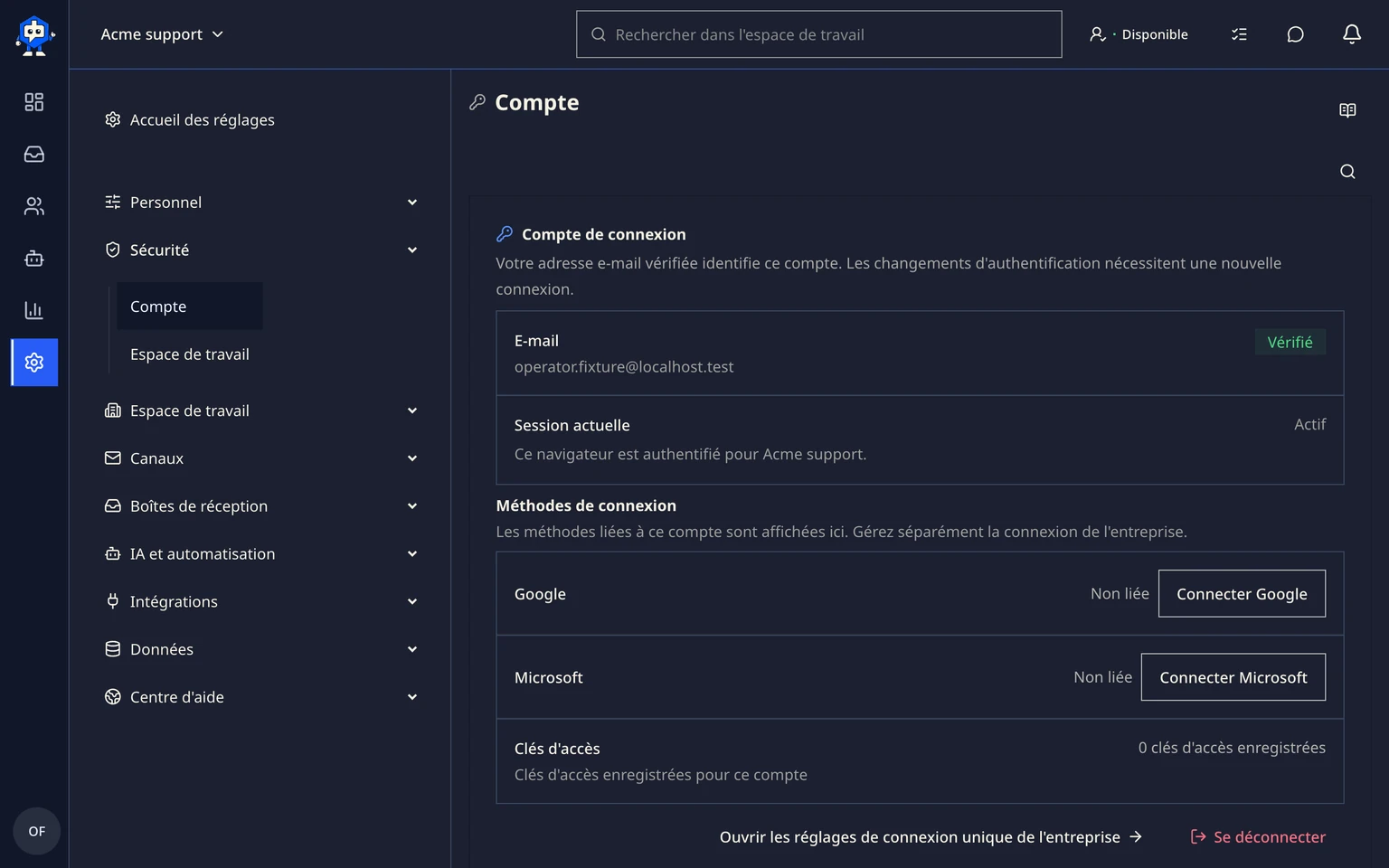Screen dimensions: 1389x868
Task: Open the task checklist icon in header
Action: point(1239,34)
